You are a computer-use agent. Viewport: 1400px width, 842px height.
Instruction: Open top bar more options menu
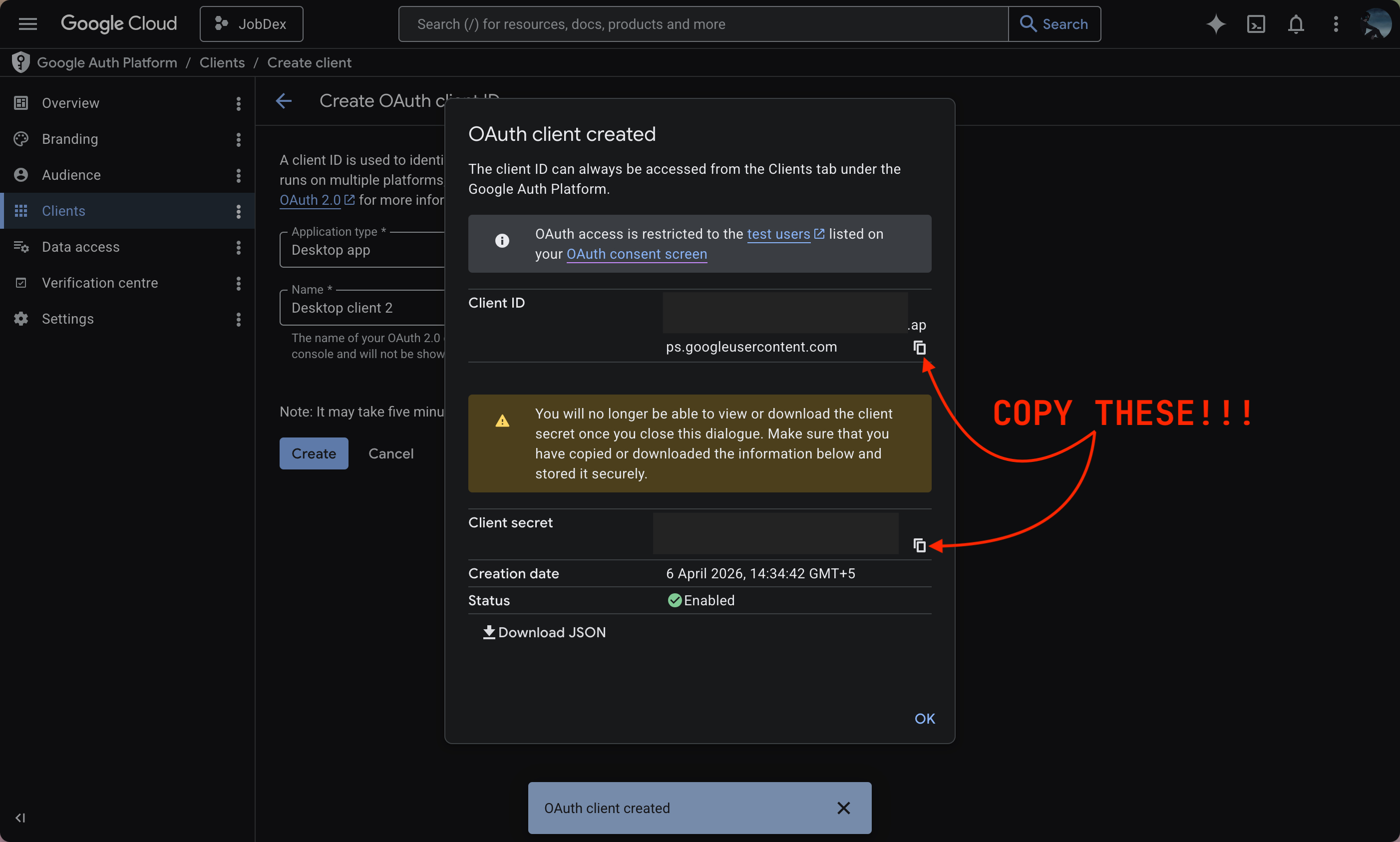click(1336, 24)
